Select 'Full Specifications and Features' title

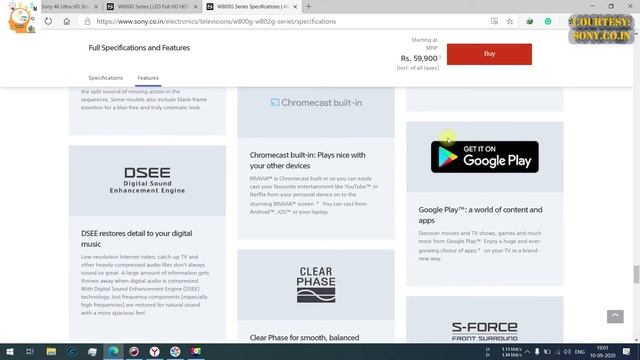[139, 48]
